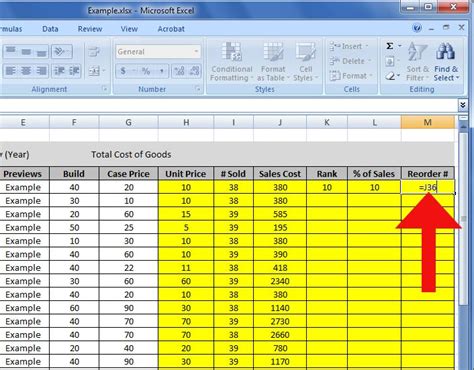Click the Excel Help question mark icon
This screenshot has width=474, height=370.
coord(417,28)
